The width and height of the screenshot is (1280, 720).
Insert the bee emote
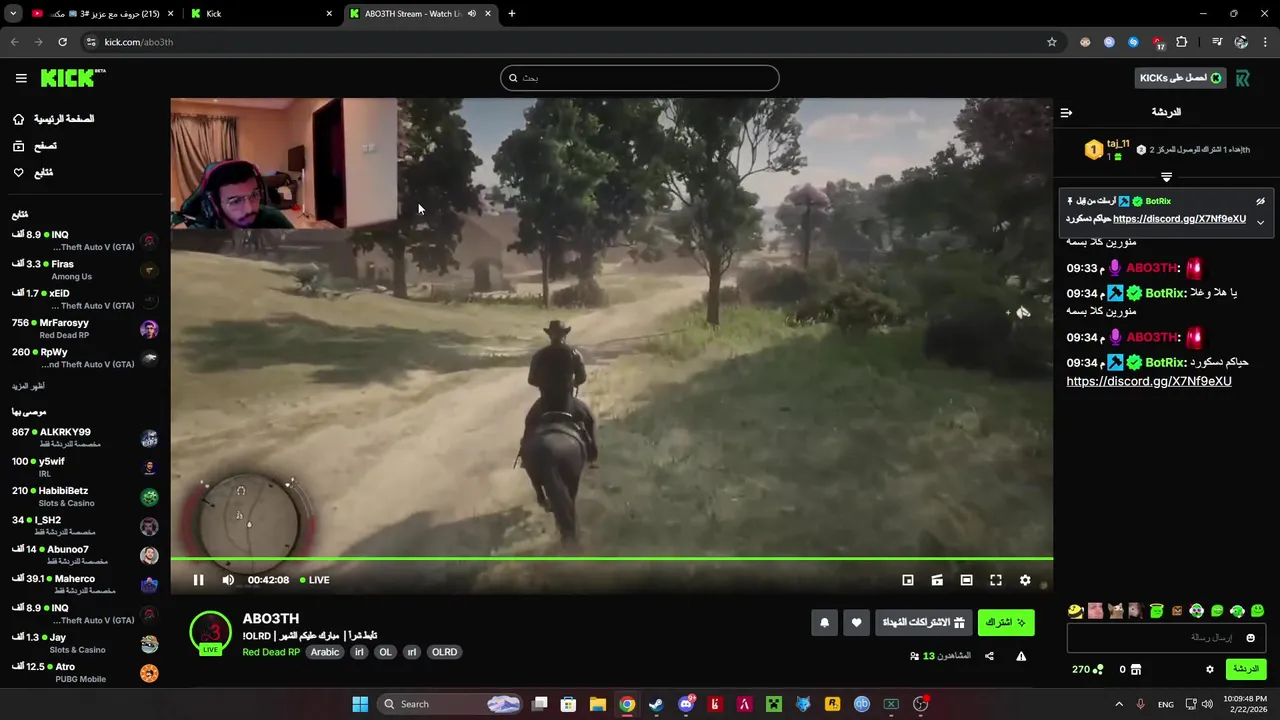(1075, 610)
